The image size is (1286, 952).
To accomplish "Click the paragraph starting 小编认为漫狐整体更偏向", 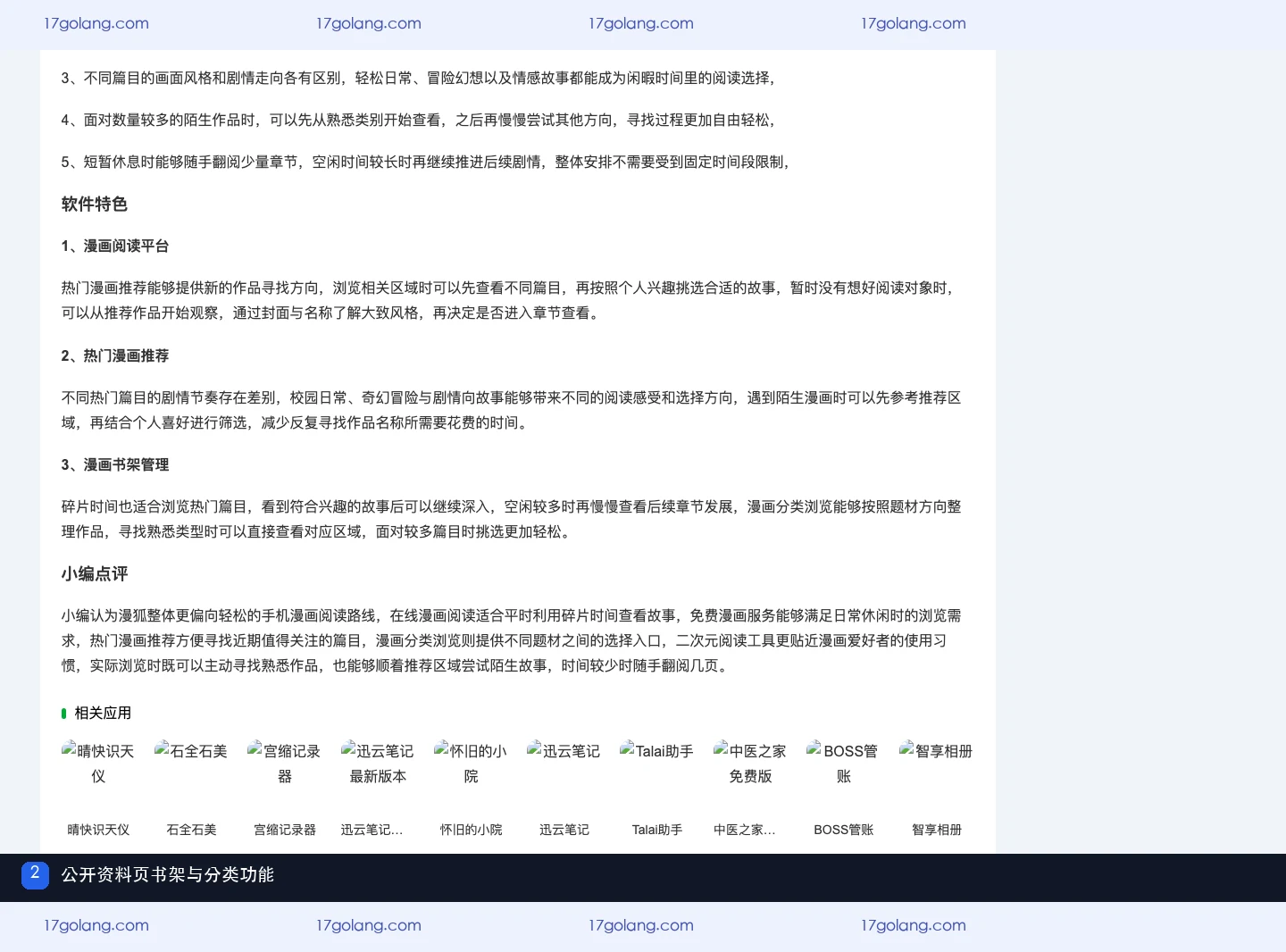I will point(511,640).
